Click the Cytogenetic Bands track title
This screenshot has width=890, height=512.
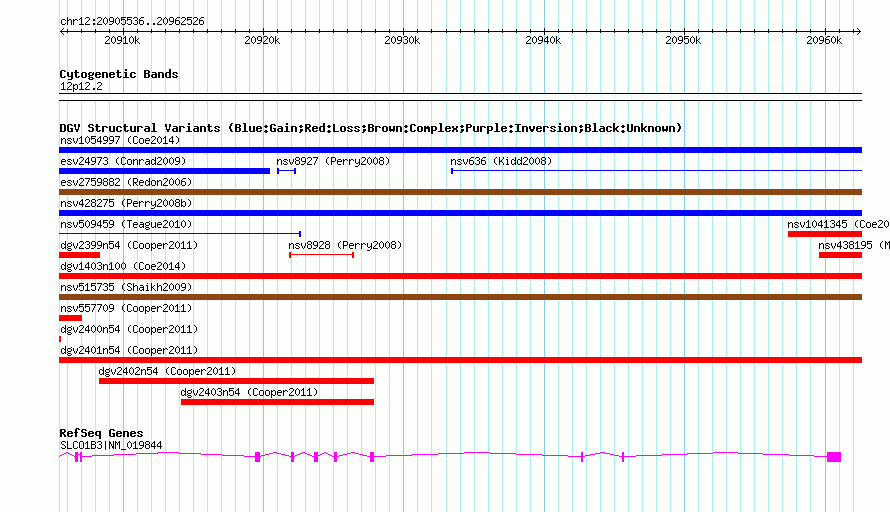[119, 74]
